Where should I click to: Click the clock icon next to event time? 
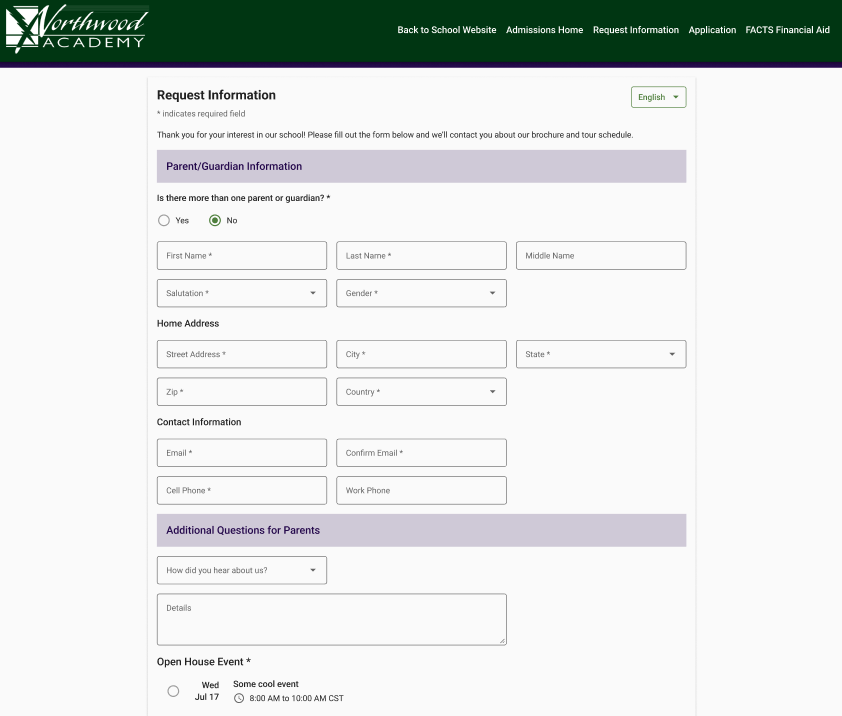click(x=237, y=697)
